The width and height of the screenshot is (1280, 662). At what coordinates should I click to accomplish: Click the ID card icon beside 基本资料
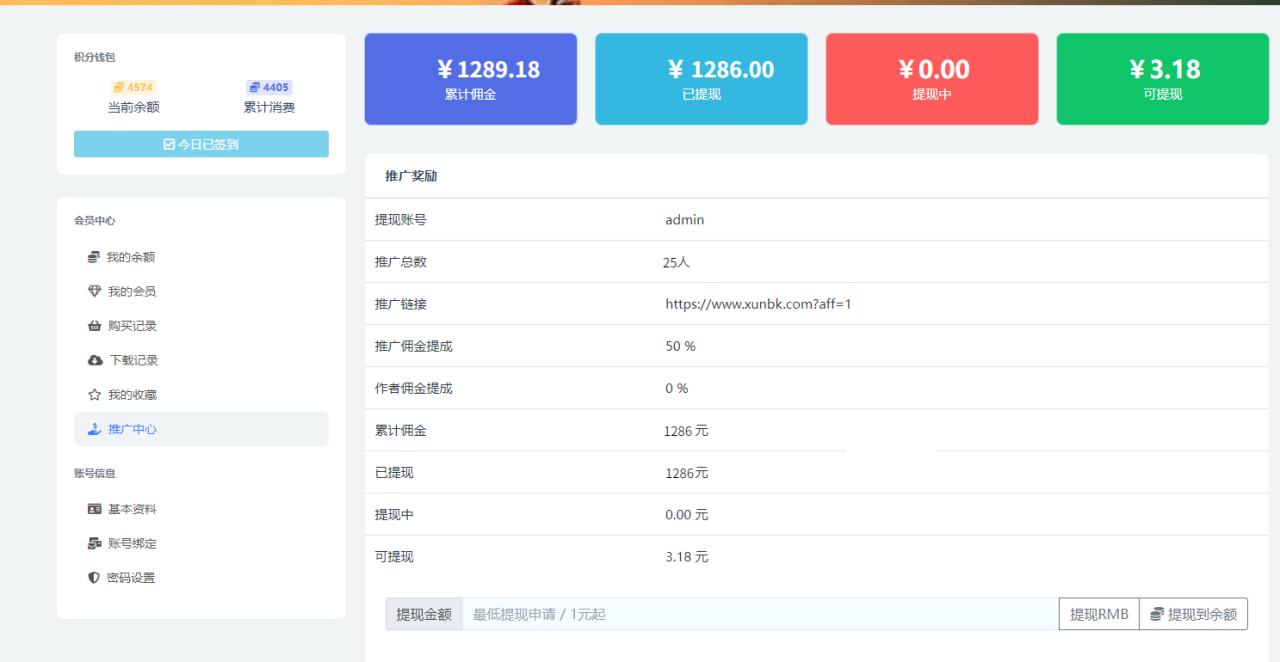(x=94, y=509)
